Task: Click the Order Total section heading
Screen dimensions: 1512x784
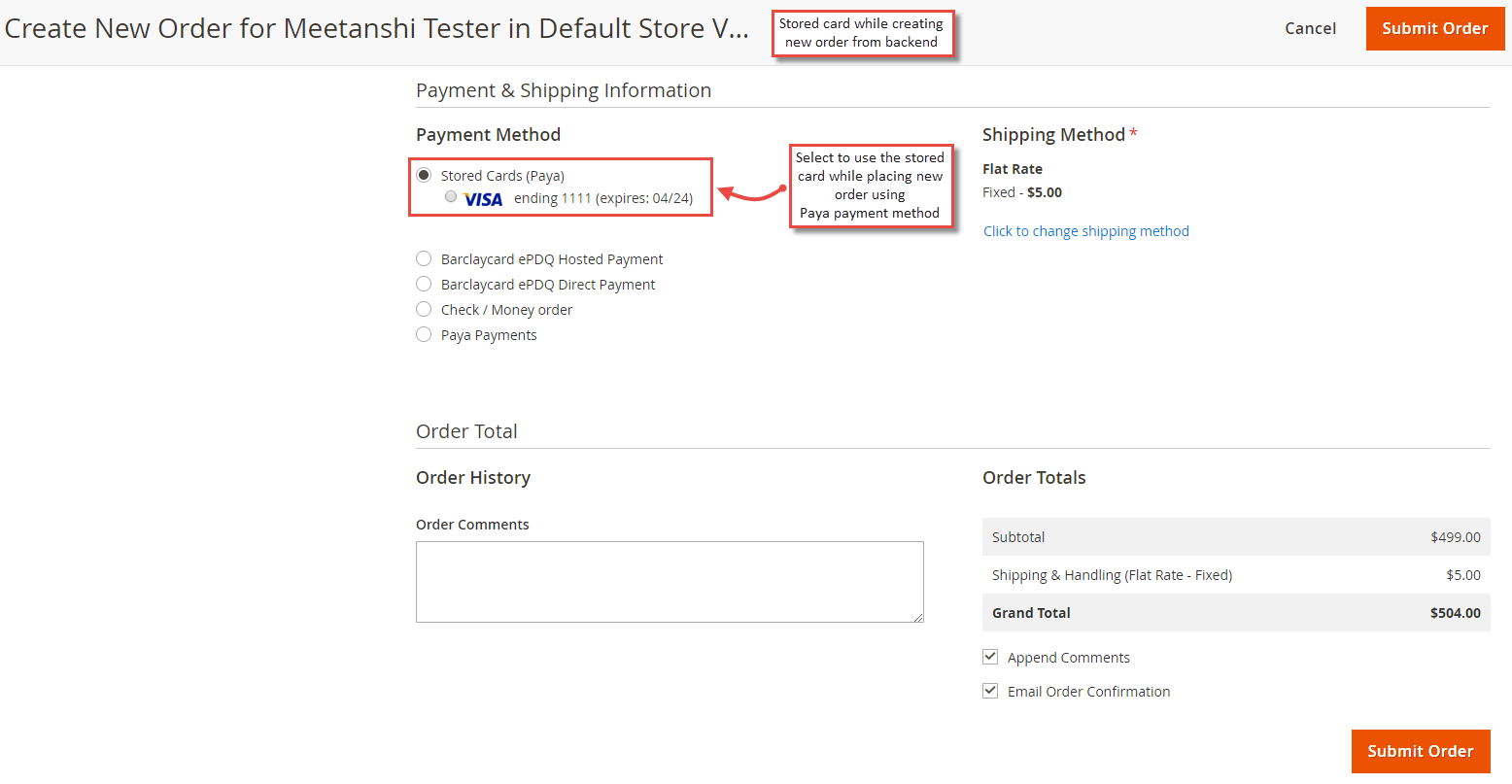Action: click(x=466, y=431)
